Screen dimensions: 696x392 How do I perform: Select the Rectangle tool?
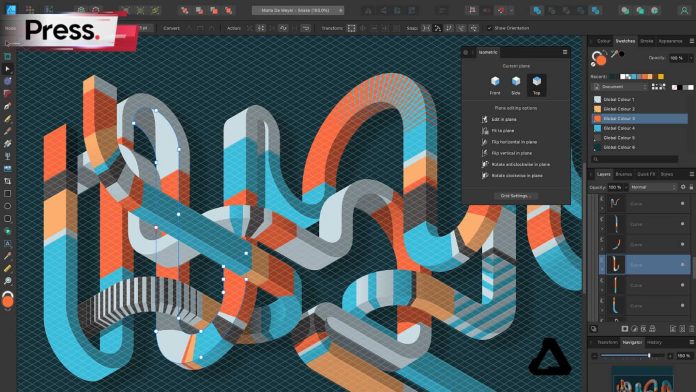8,194
